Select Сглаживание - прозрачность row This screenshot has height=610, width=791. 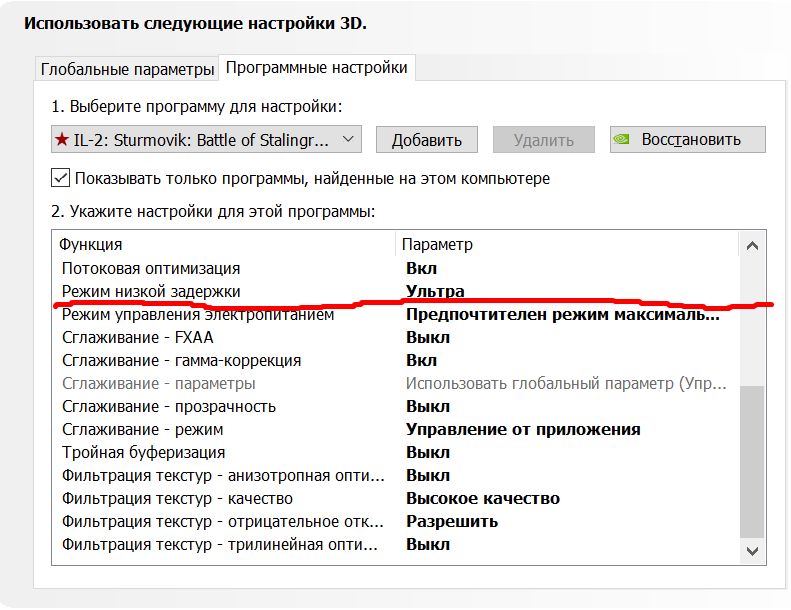click(x=396, y=407)
